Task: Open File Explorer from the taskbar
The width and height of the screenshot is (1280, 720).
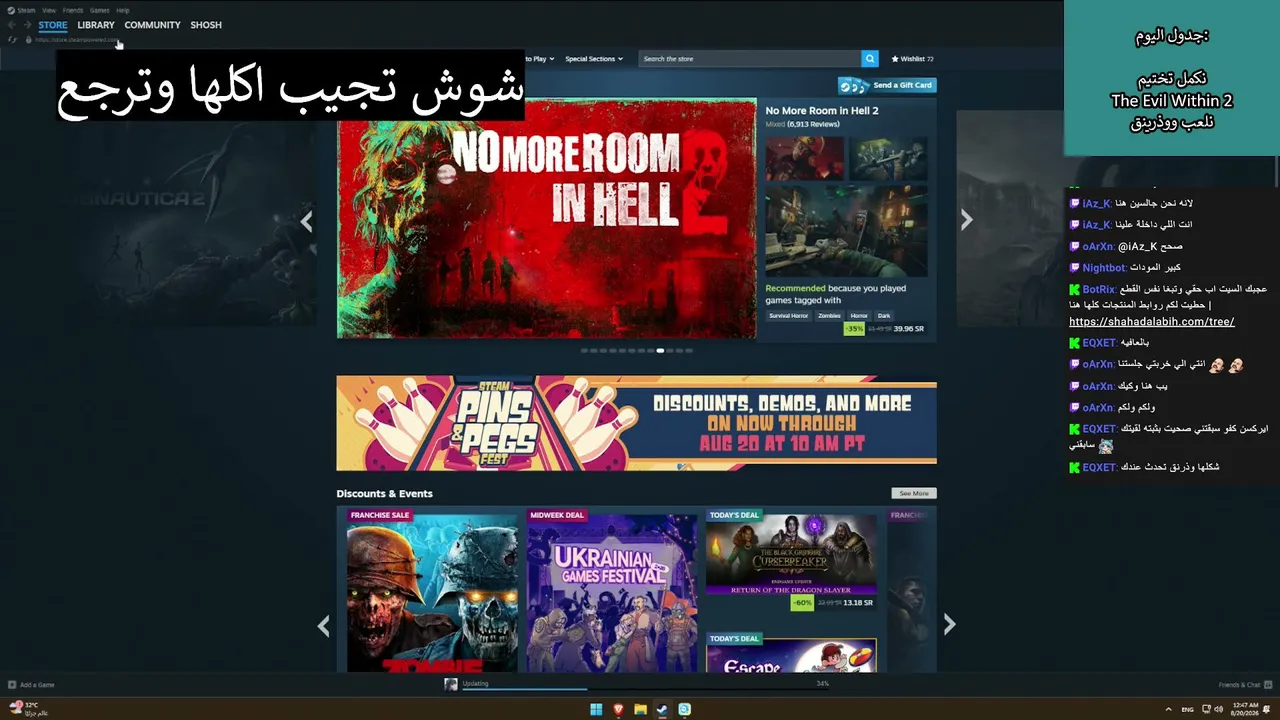Action: pos(640,709)
